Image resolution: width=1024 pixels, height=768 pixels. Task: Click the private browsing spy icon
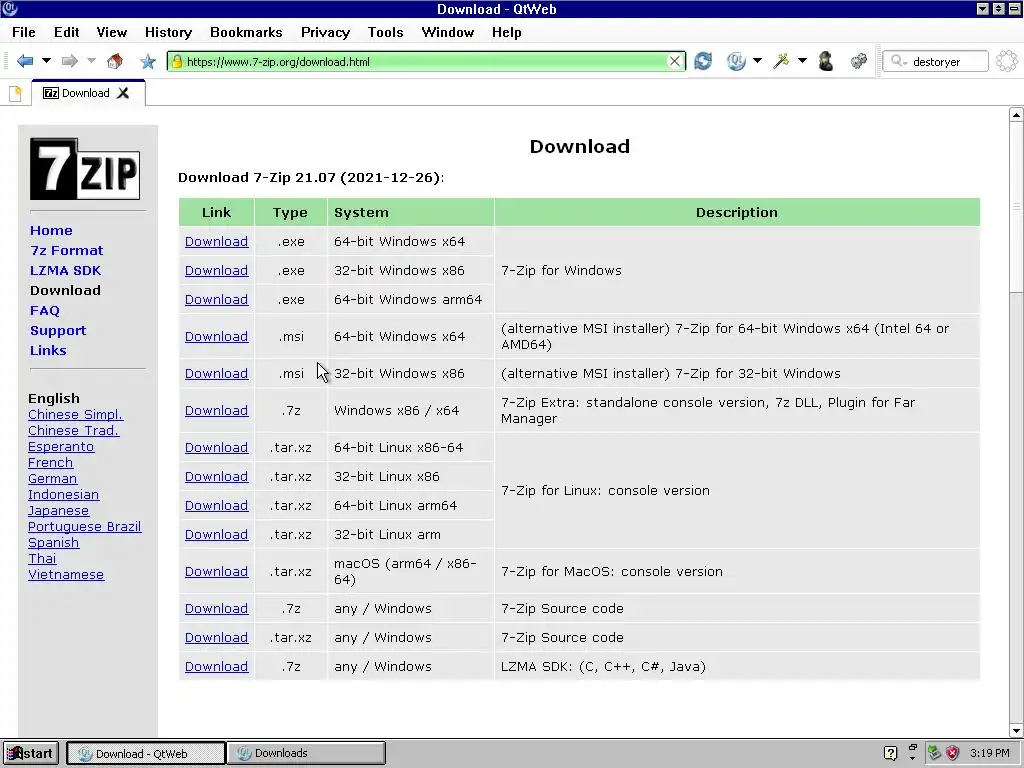click(x=826, y=61)
